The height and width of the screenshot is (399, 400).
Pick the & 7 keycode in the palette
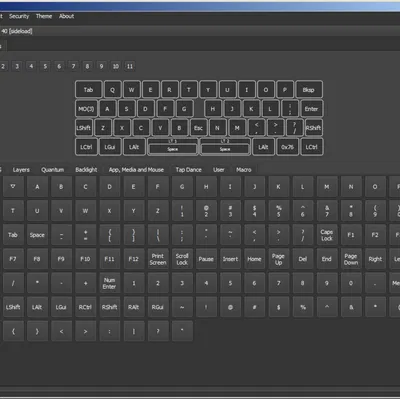[327, 211]
